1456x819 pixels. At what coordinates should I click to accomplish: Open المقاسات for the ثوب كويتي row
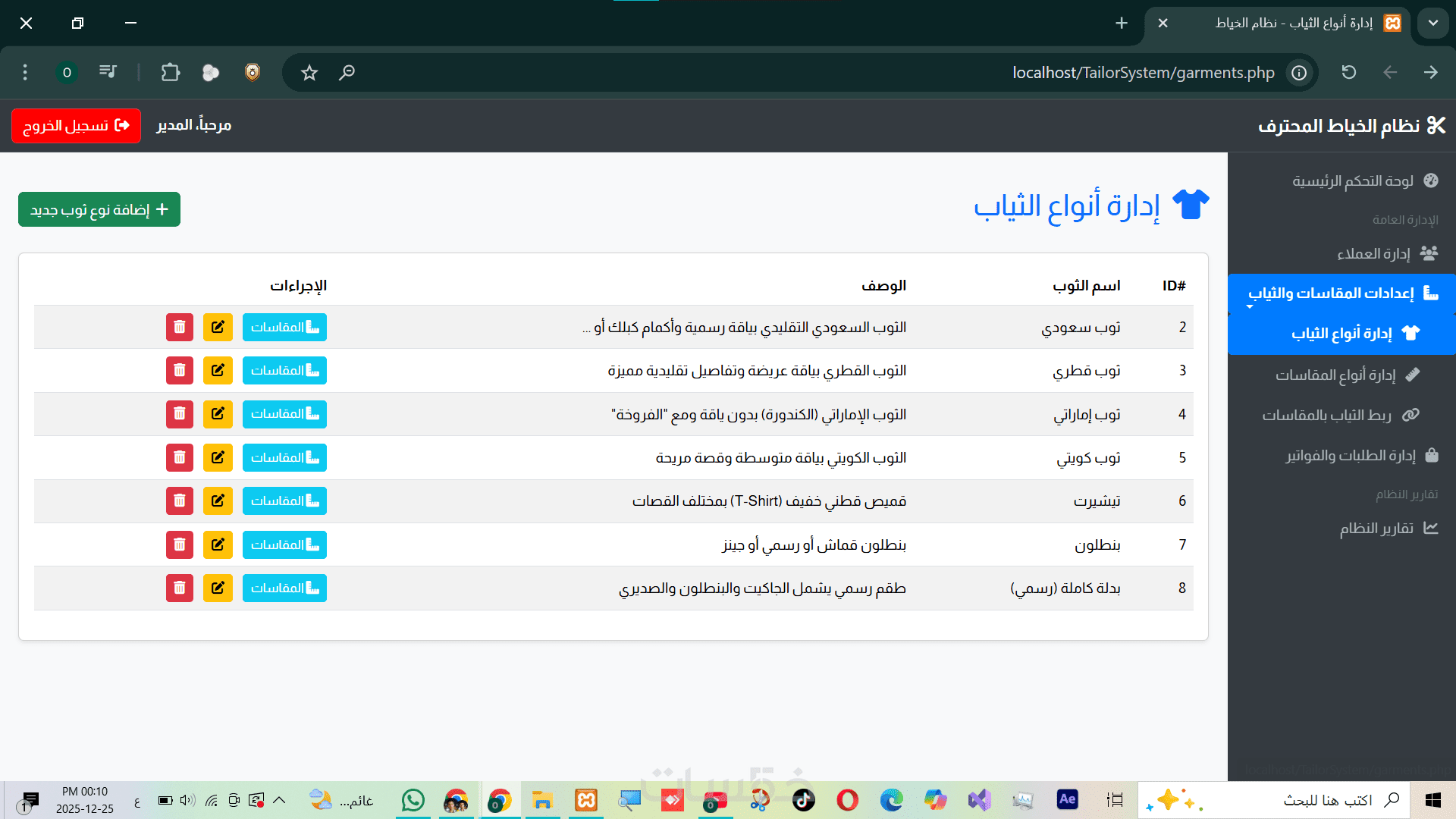[284, 457]
